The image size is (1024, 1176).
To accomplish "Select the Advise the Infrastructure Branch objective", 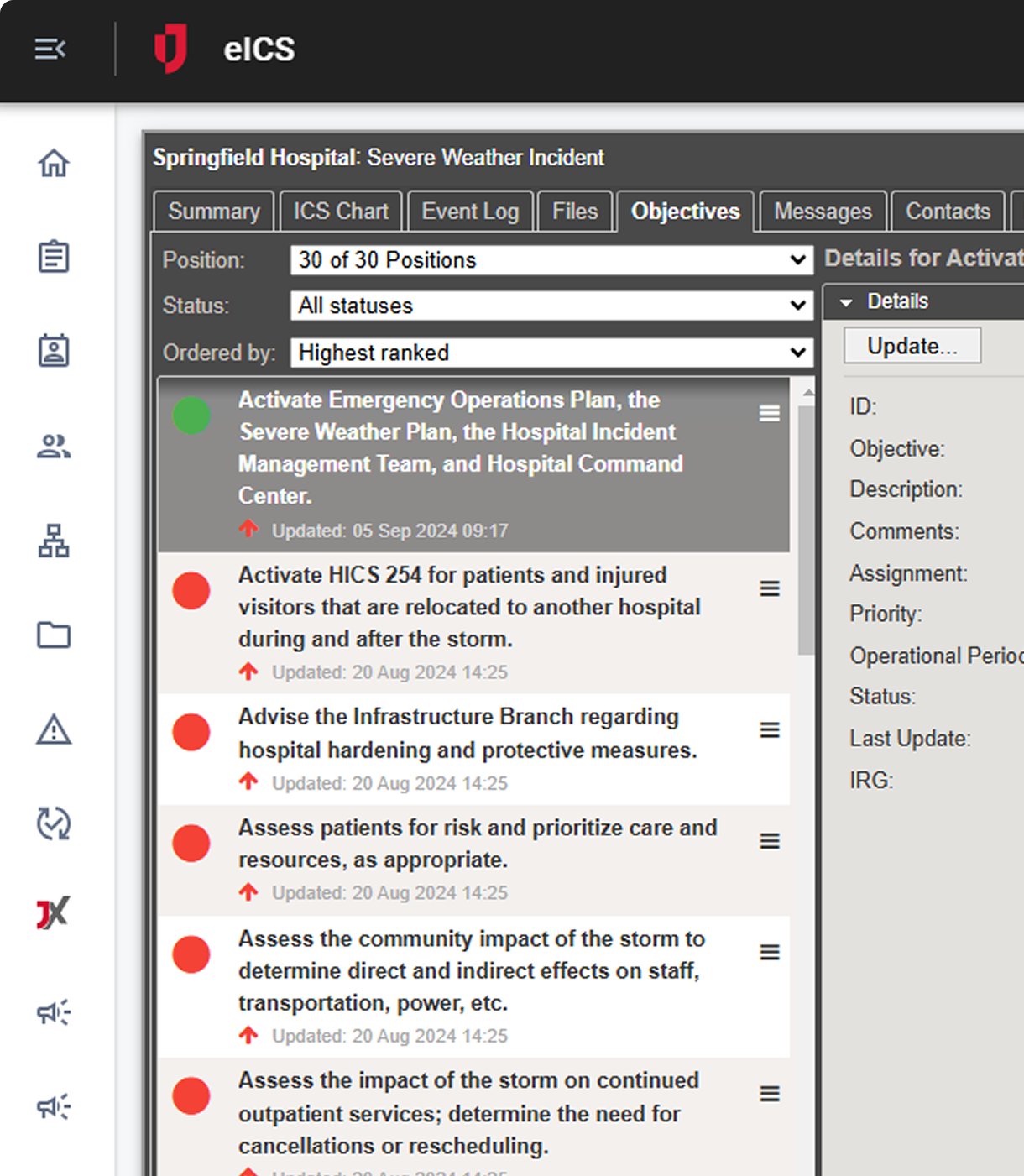I will (x=468, y=733).
